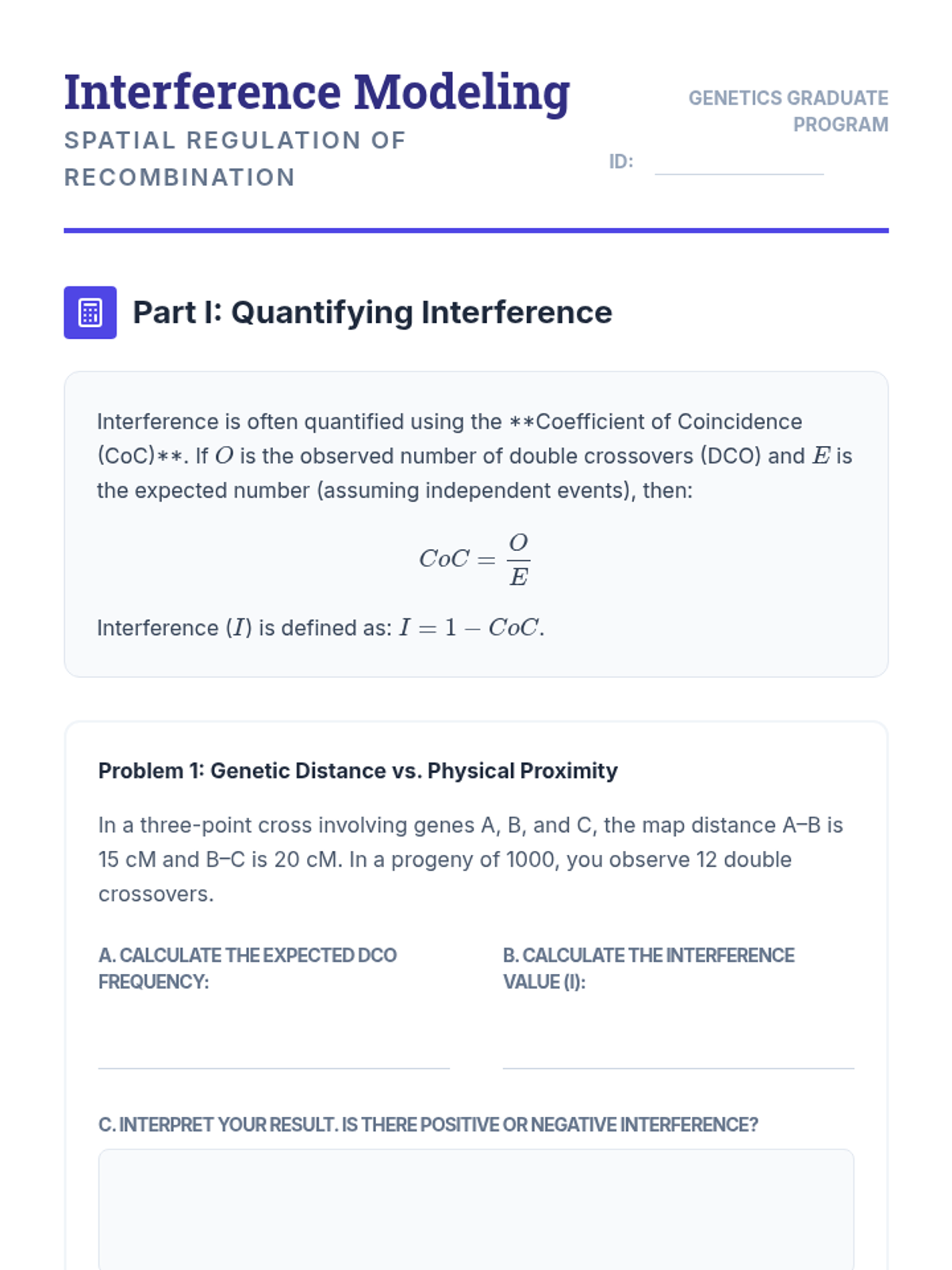Click the Interference Modeling title
Image resolution: width=952 pixels, height=1270 pixels.
(317, 92)
